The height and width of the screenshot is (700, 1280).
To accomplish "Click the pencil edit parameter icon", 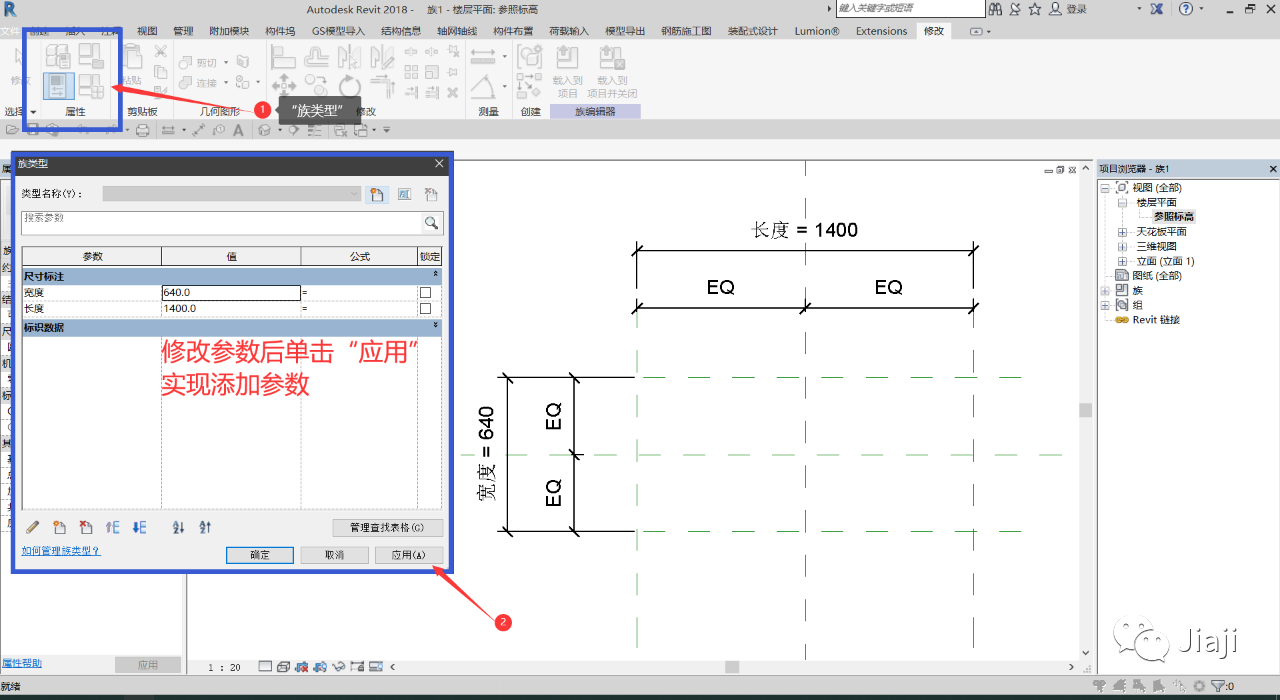I will [32, 527].
